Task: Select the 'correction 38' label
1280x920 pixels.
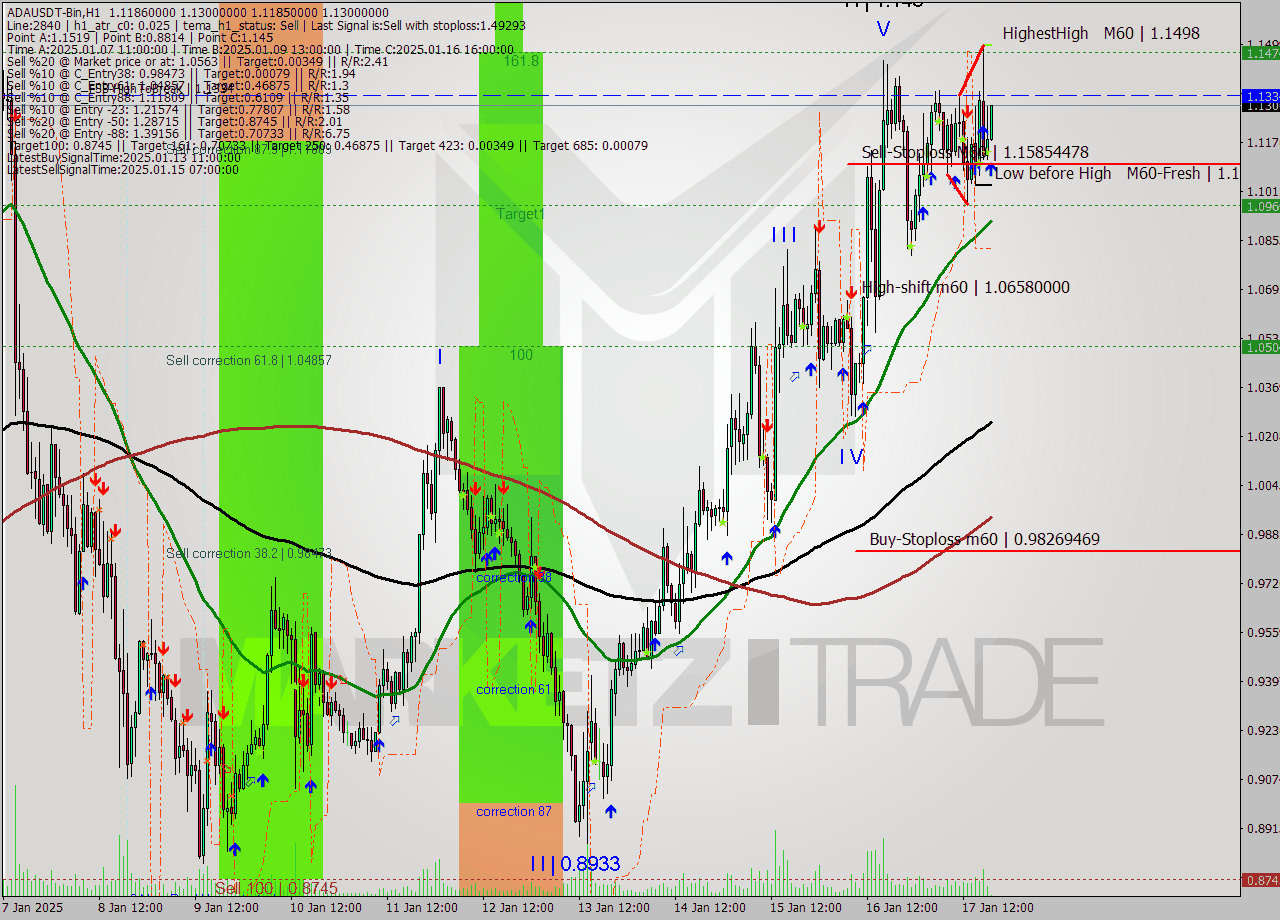Action: click(x=513, y=578)
